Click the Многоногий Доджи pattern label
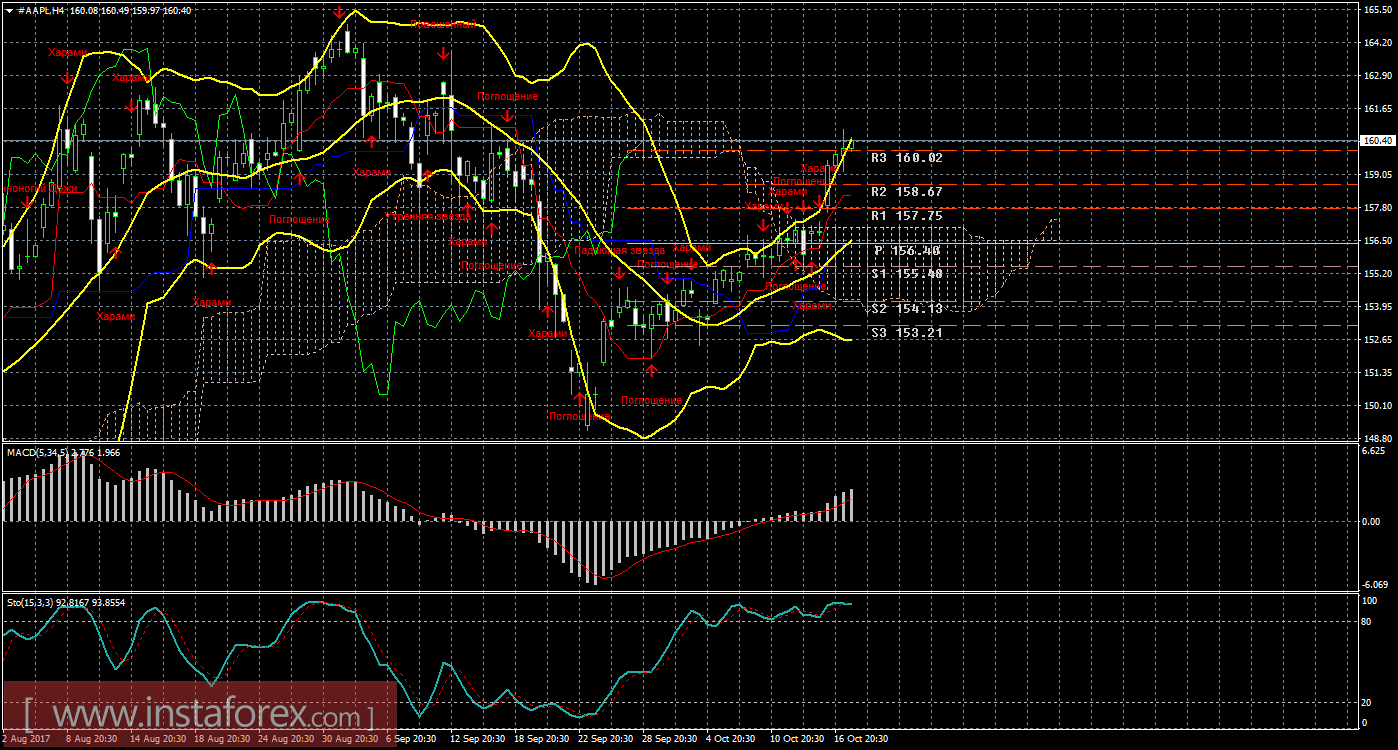 coord(40,188)
